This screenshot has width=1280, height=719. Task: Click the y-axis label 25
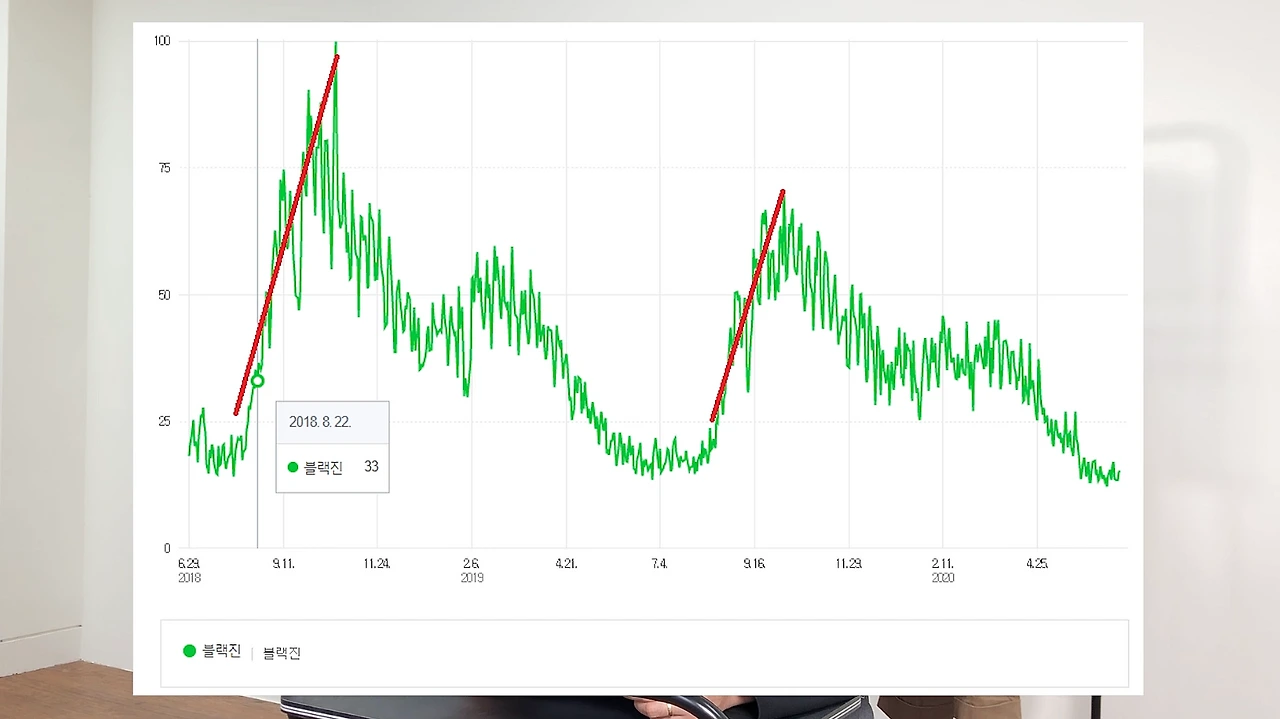point(165,421)
